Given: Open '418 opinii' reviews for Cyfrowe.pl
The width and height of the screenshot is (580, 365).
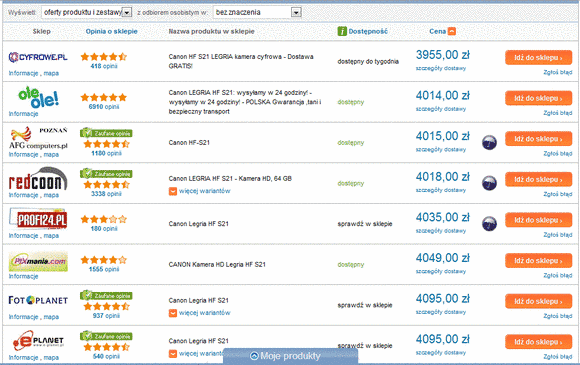Looking at the screenshot, I should pos(104,66).
